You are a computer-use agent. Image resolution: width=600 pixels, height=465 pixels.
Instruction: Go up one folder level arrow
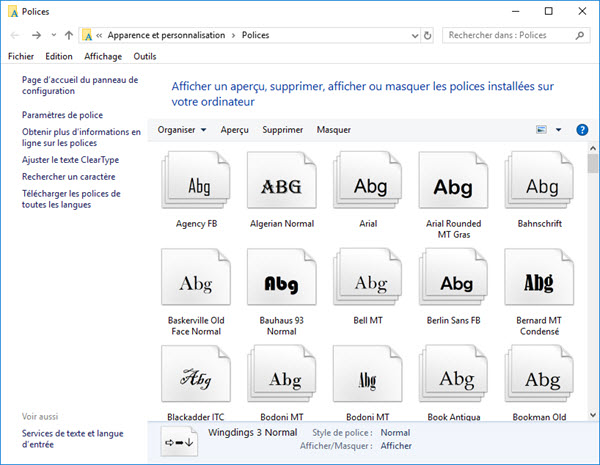[x=68, y=36]
